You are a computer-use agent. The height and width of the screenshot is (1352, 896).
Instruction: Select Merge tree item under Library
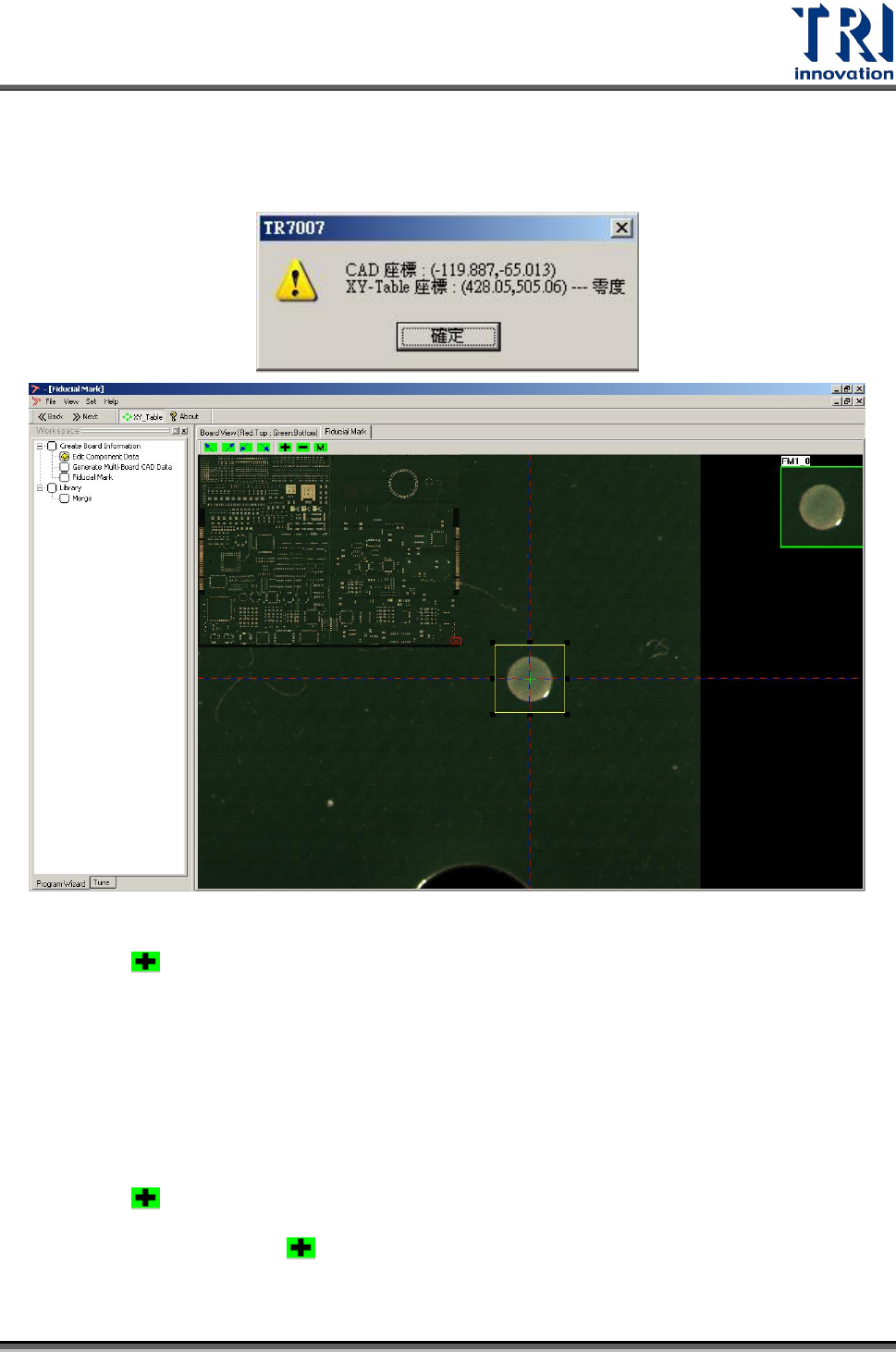(82, 498)
